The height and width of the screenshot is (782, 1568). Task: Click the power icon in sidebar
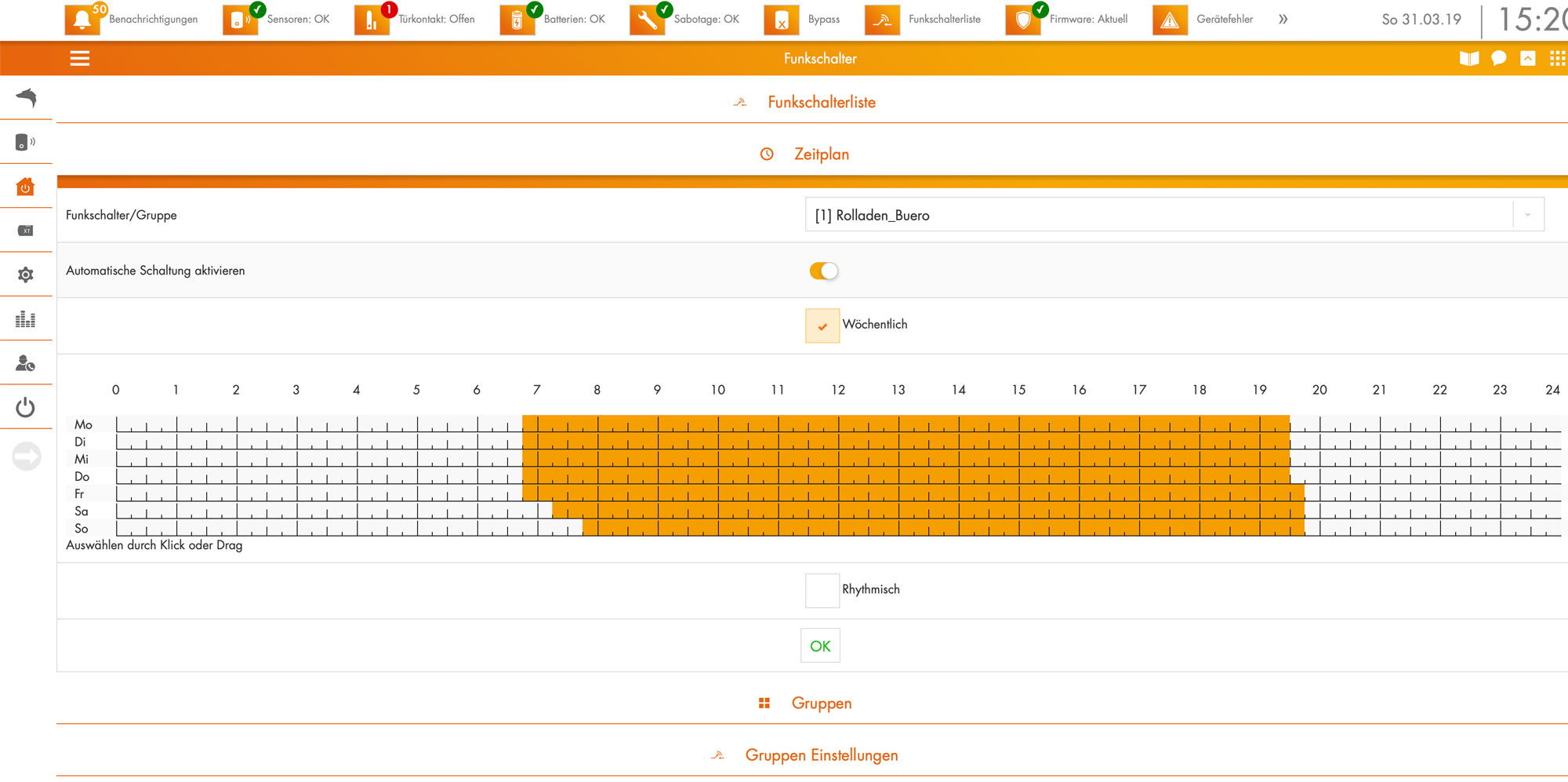pos(26,407)
